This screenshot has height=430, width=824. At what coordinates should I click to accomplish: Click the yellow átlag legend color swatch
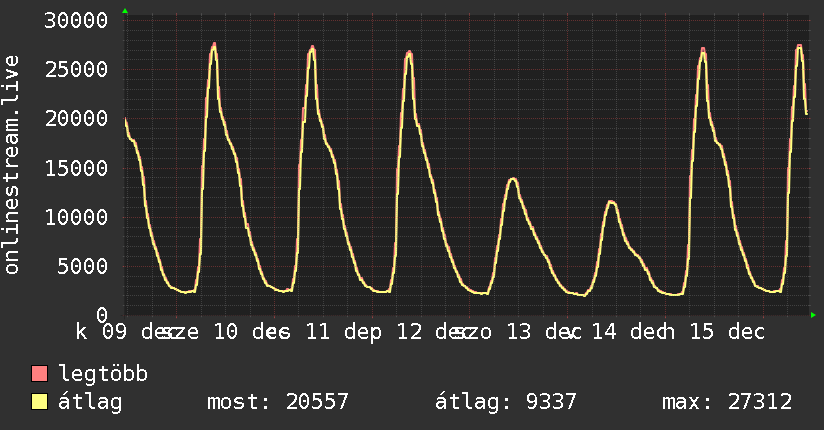[x=39, y=402]
